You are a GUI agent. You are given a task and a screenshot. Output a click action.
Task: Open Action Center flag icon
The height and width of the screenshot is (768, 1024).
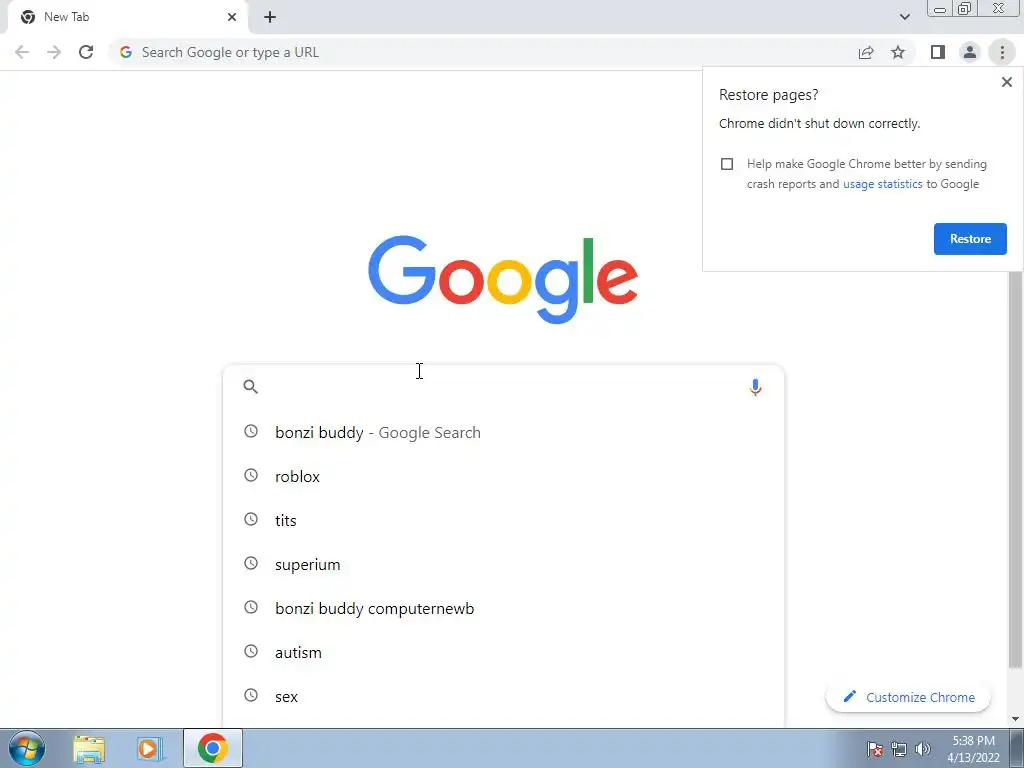(x=875, y=749)
